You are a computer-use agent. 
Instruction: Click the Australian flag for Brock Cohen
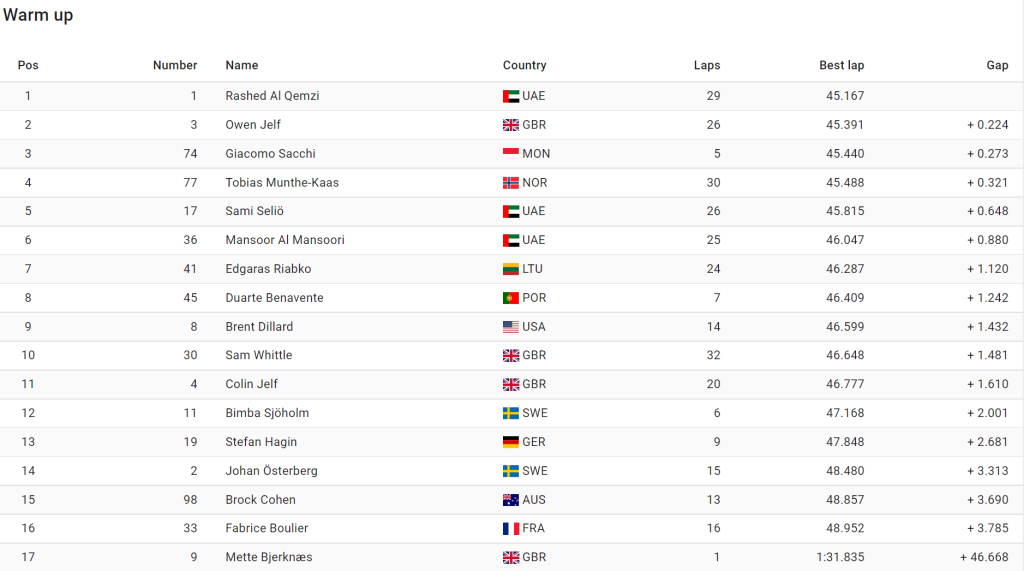pyautogui.click(x=511, y=500)
